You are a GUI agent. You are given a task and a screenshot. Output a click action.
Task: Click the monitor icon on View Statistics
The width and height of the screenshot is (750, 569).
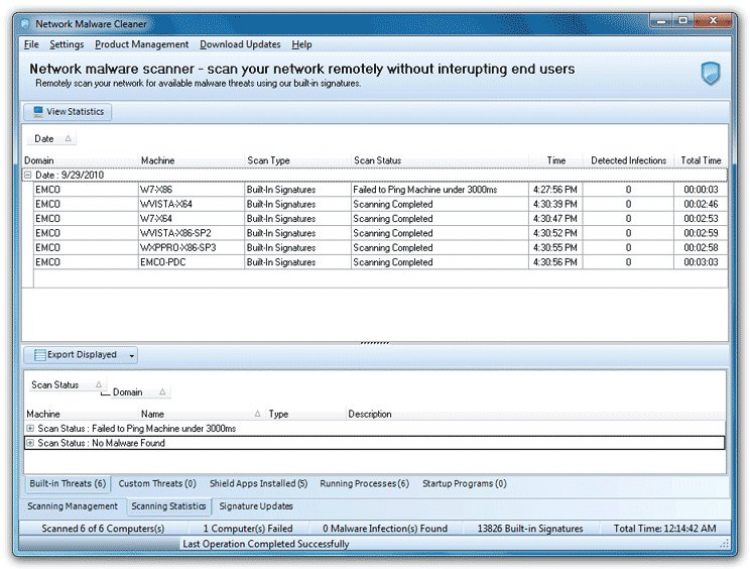[x=38, y=112]
